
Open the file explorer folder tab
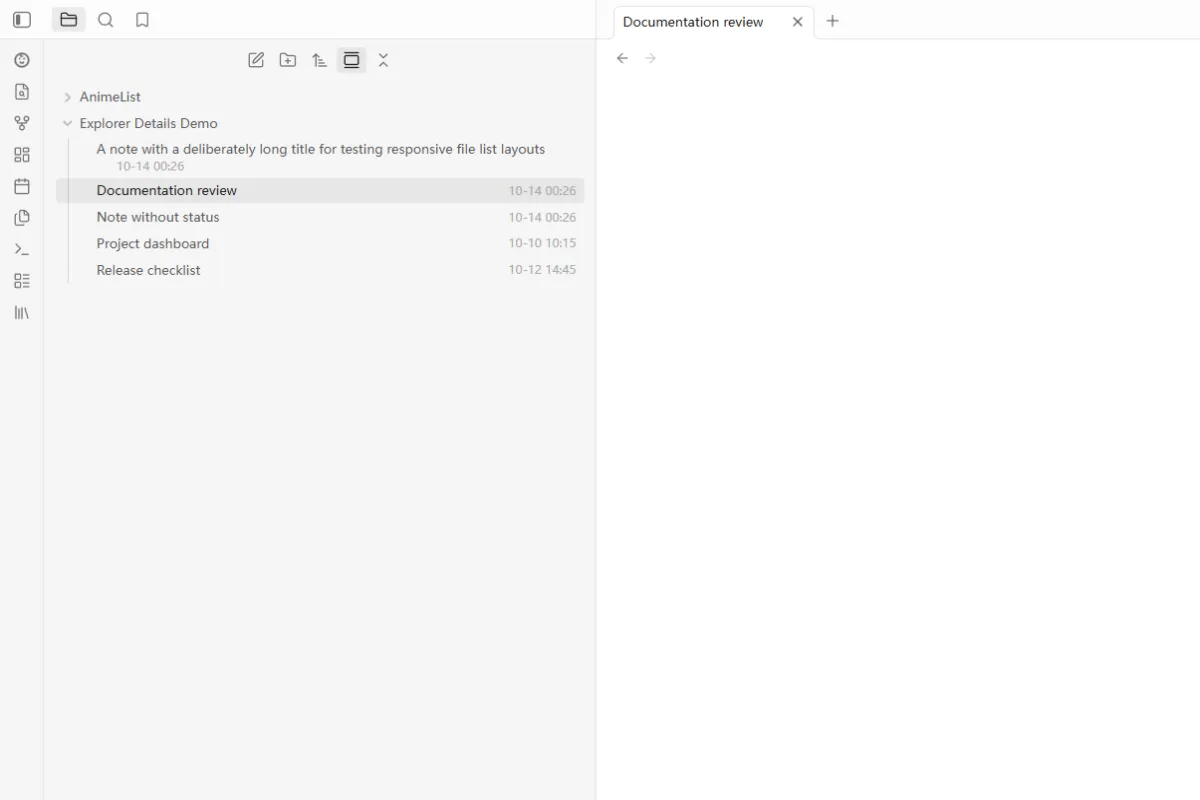69,20
